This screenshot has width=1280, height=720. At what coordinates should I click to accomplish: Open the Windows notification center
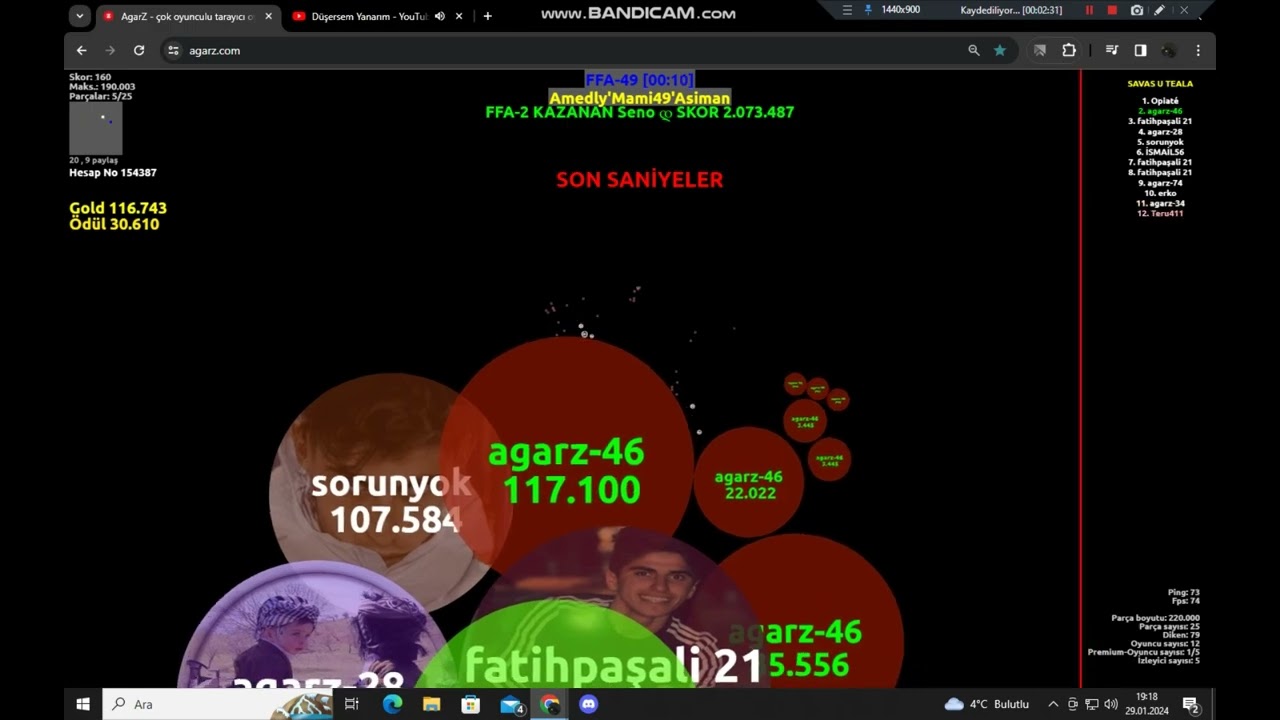(1191, 704)
